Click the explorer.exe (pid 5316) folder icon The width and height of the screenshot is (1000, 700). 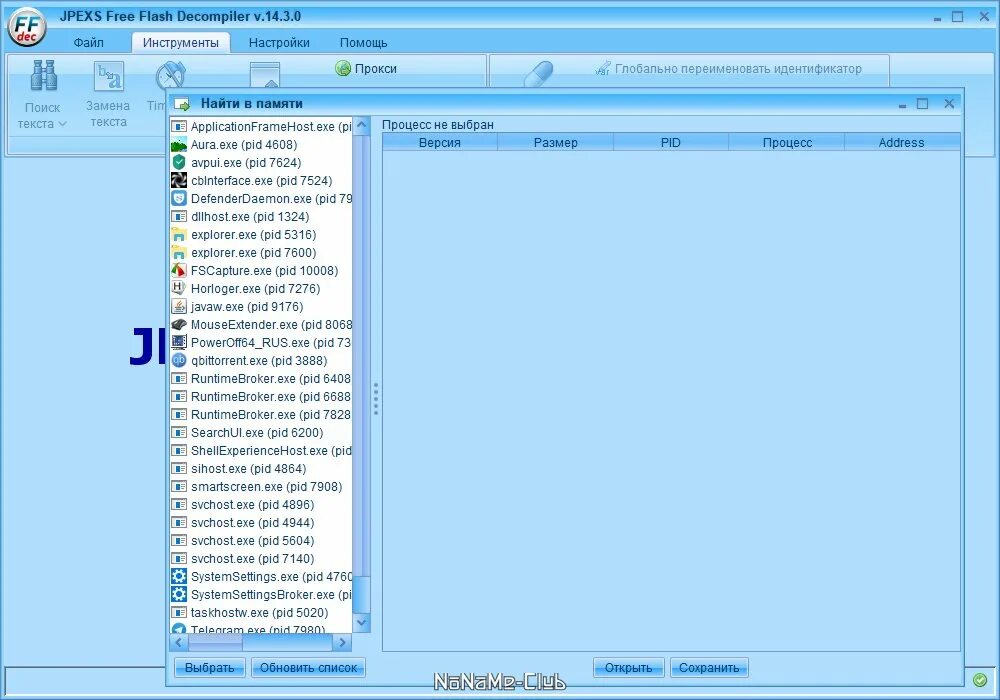(179, 235)
